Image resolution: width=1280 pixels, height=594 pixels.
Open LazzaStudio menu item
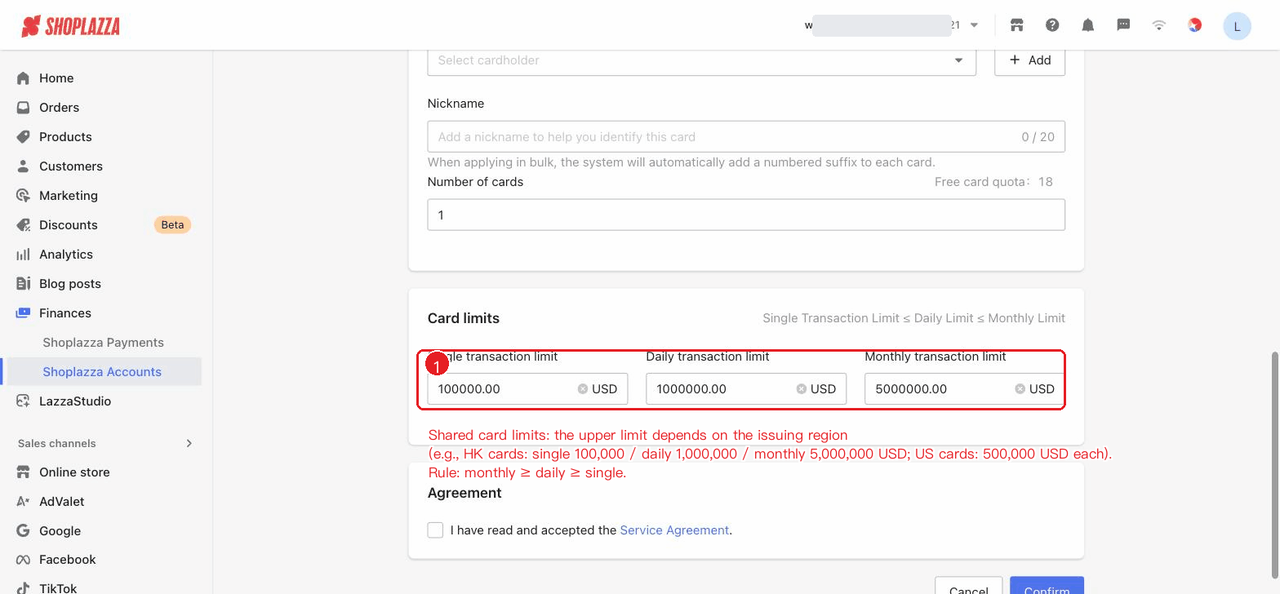75,401
